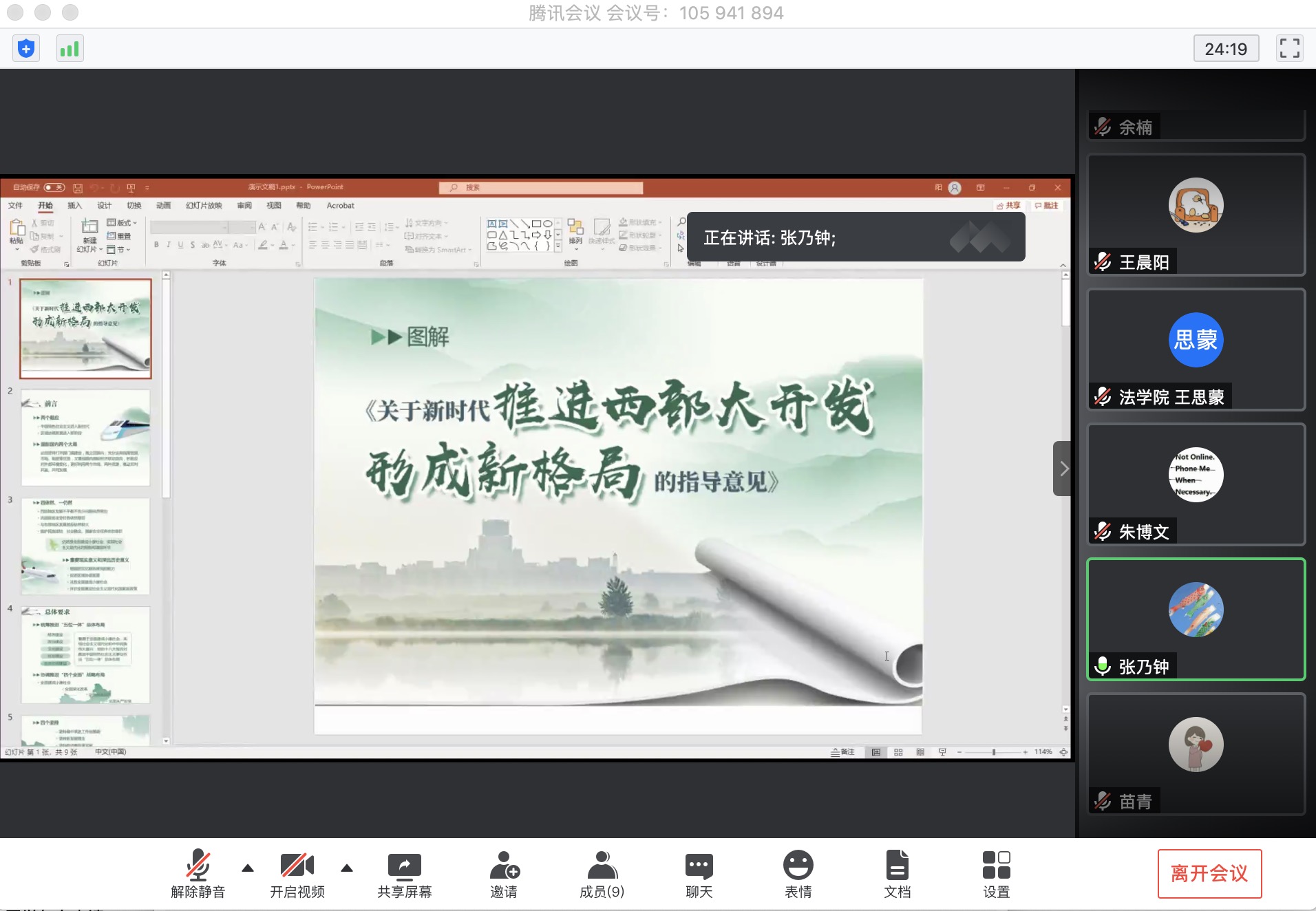Start sharing screen with 共享屏幕

[x=404, y=873]
